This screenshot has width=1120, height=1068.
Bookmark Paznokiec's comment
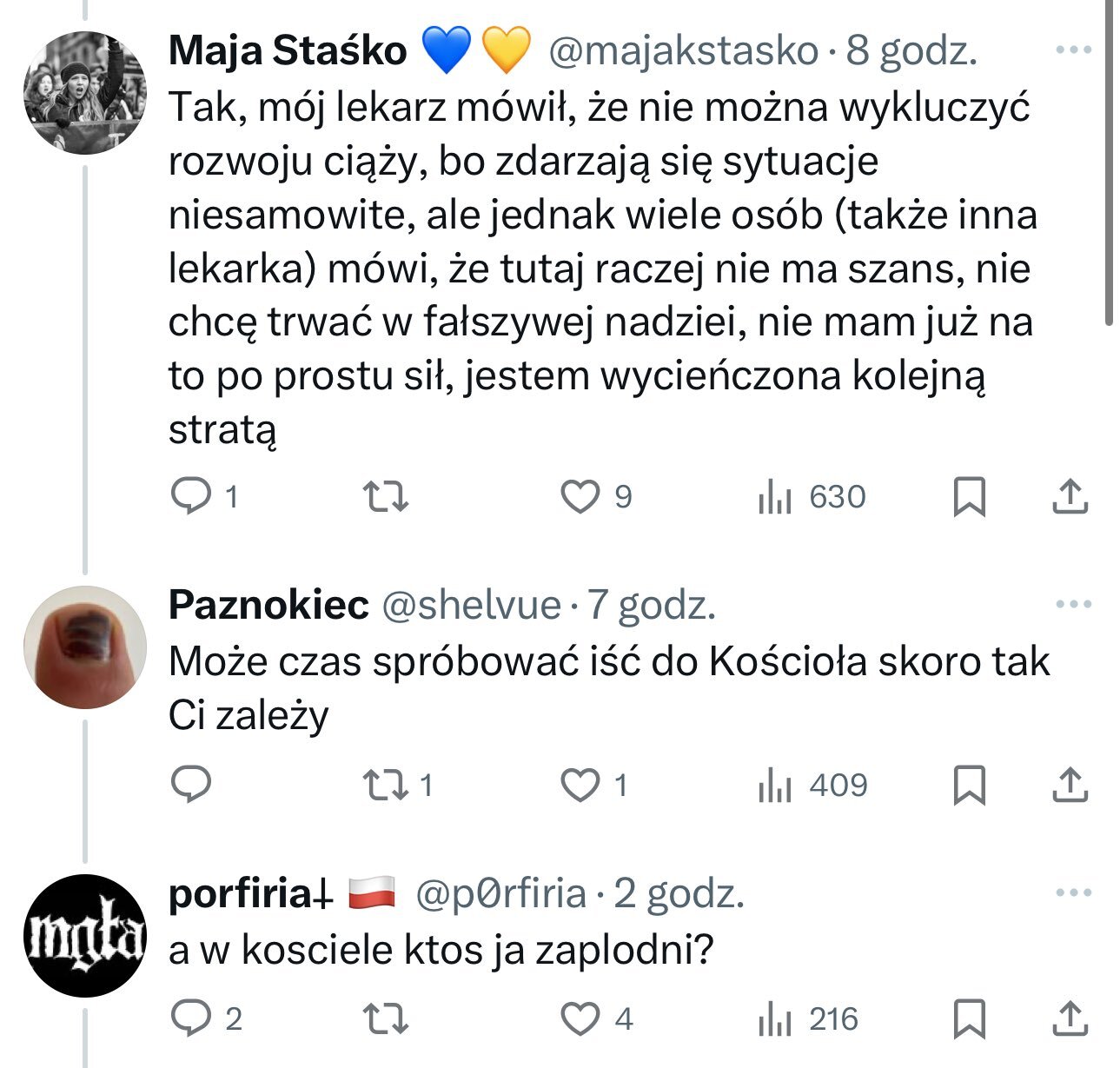[969, 785]
